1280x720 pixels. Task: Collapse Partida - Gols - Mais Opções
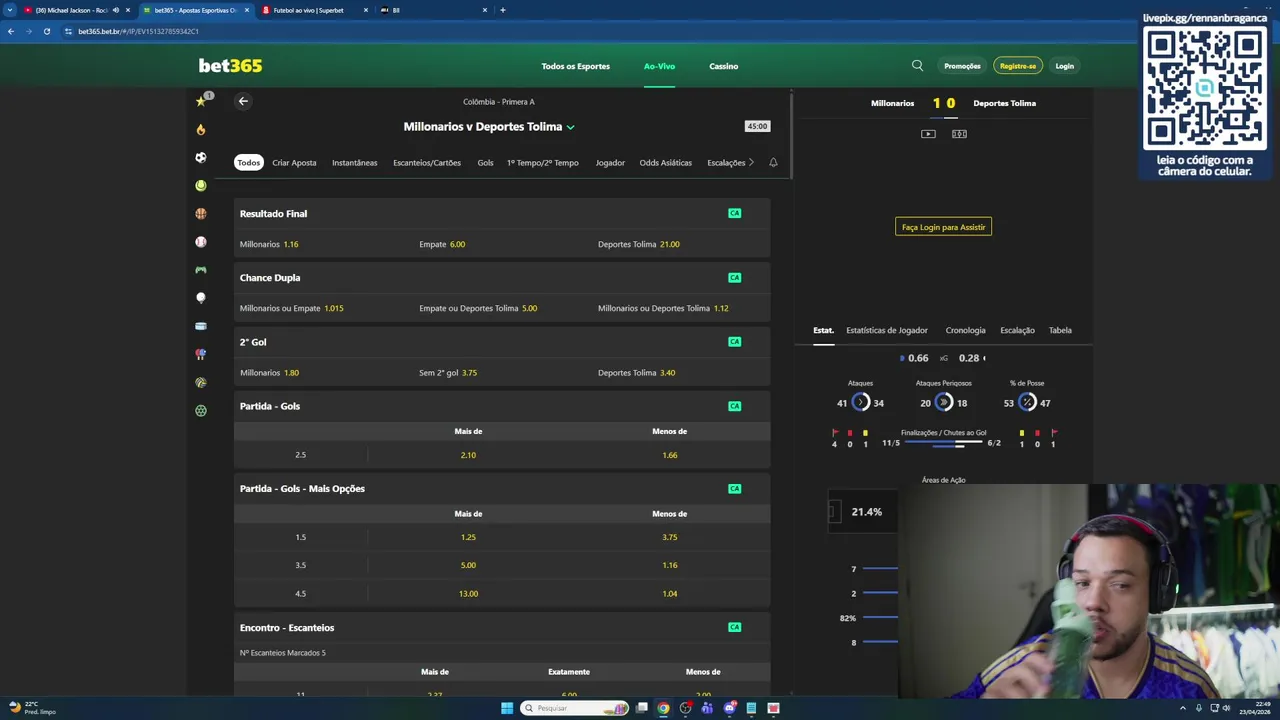(x=502, y=488)
